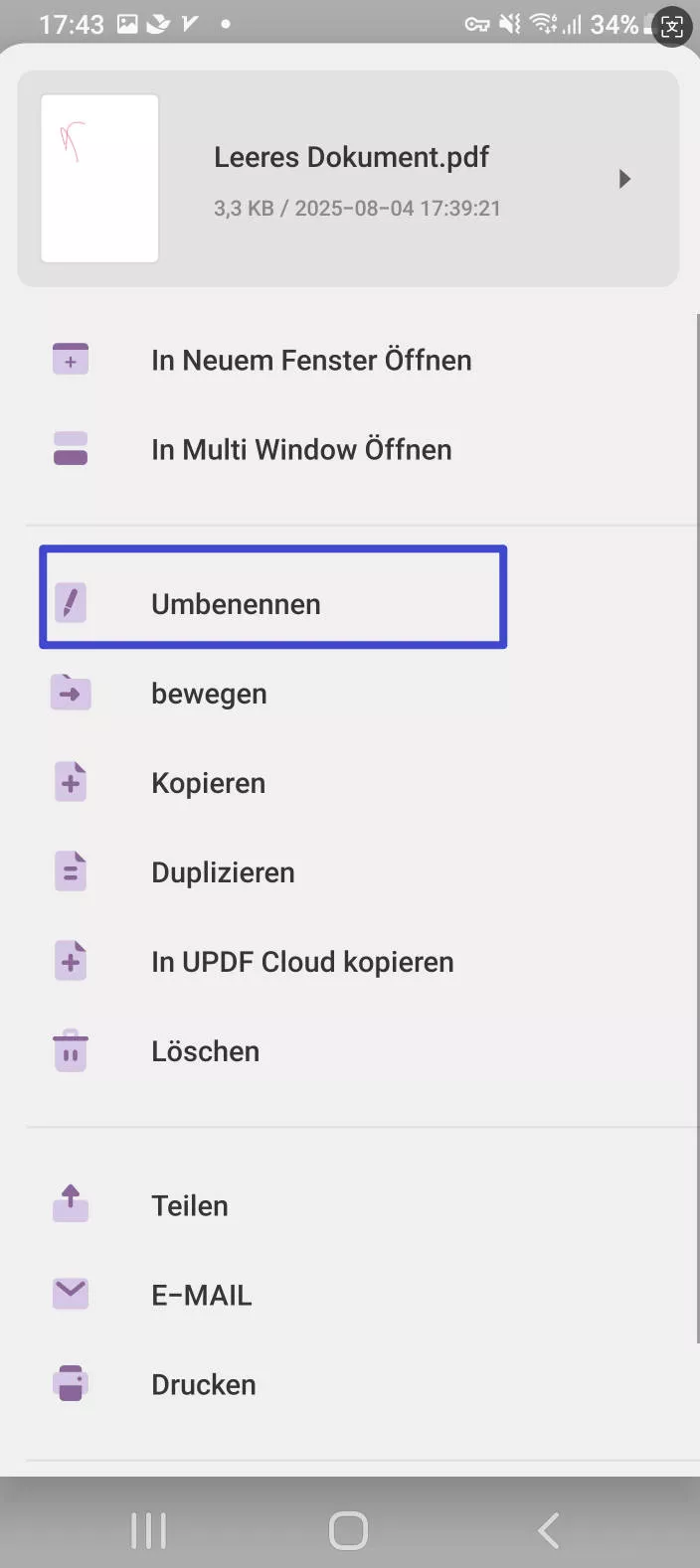This screenshot has width=700, height=1568.
Task: Open recent apps with the III button
Action: [148, 1530]
